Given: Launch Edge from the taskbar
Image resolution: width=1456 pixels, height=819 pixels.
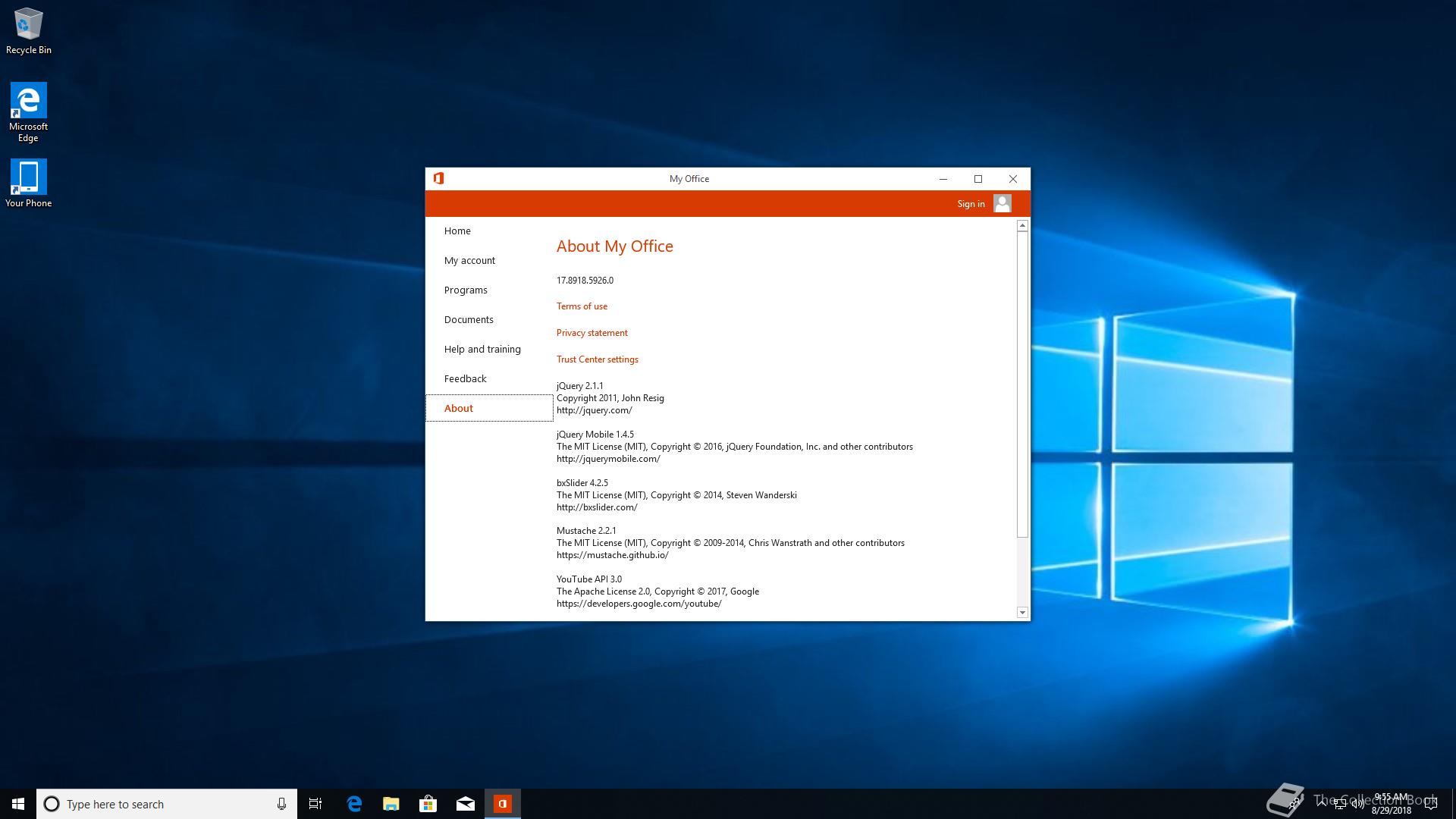Looking at the screenshot, I should (x=354, y=804).
